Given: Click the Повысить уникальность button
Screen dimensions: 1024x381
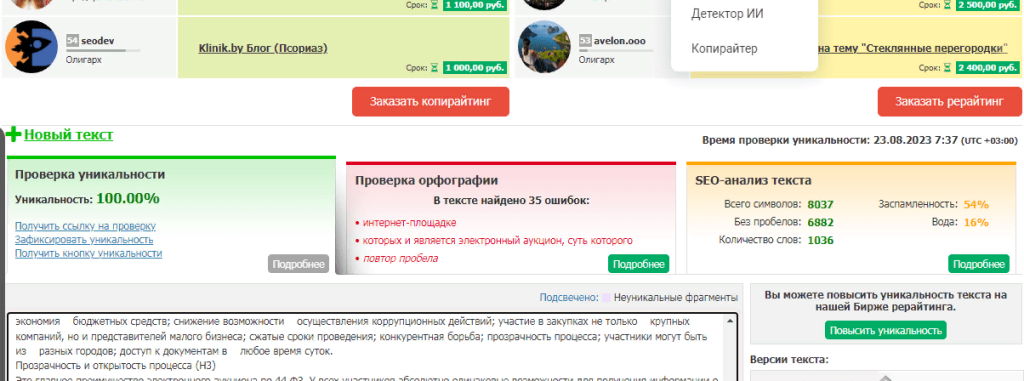Looking at the screenshot, I should tap(885, 330).
